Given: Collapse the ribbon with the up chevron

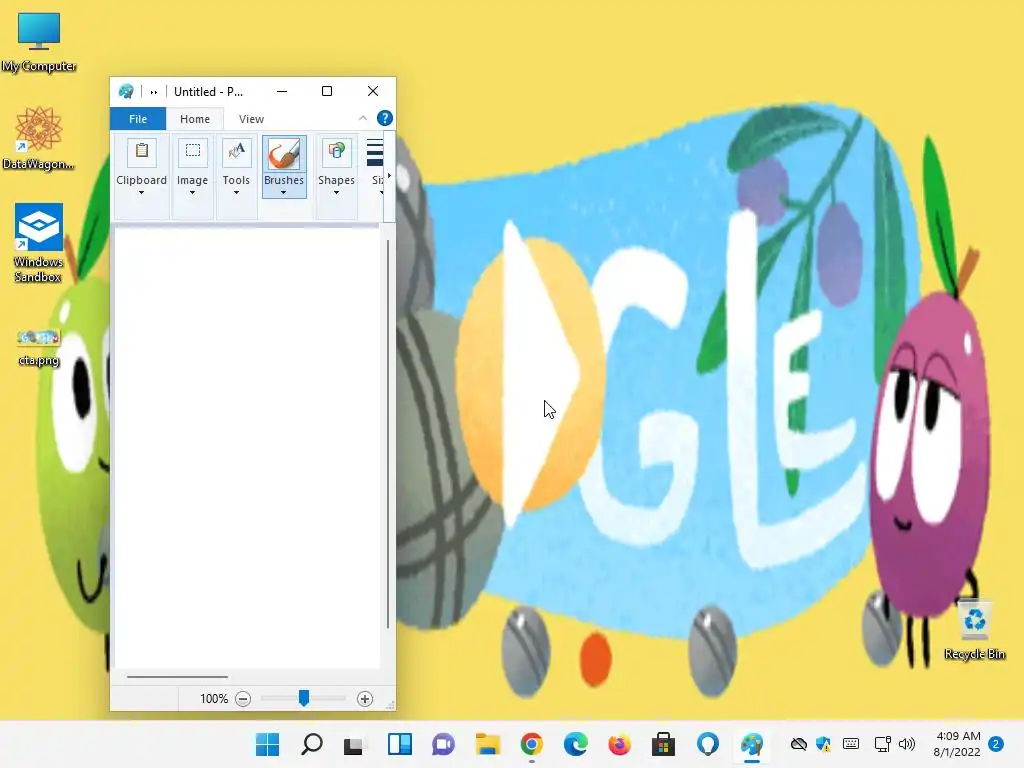Looking at the screenshot, I should click(363, 118).
